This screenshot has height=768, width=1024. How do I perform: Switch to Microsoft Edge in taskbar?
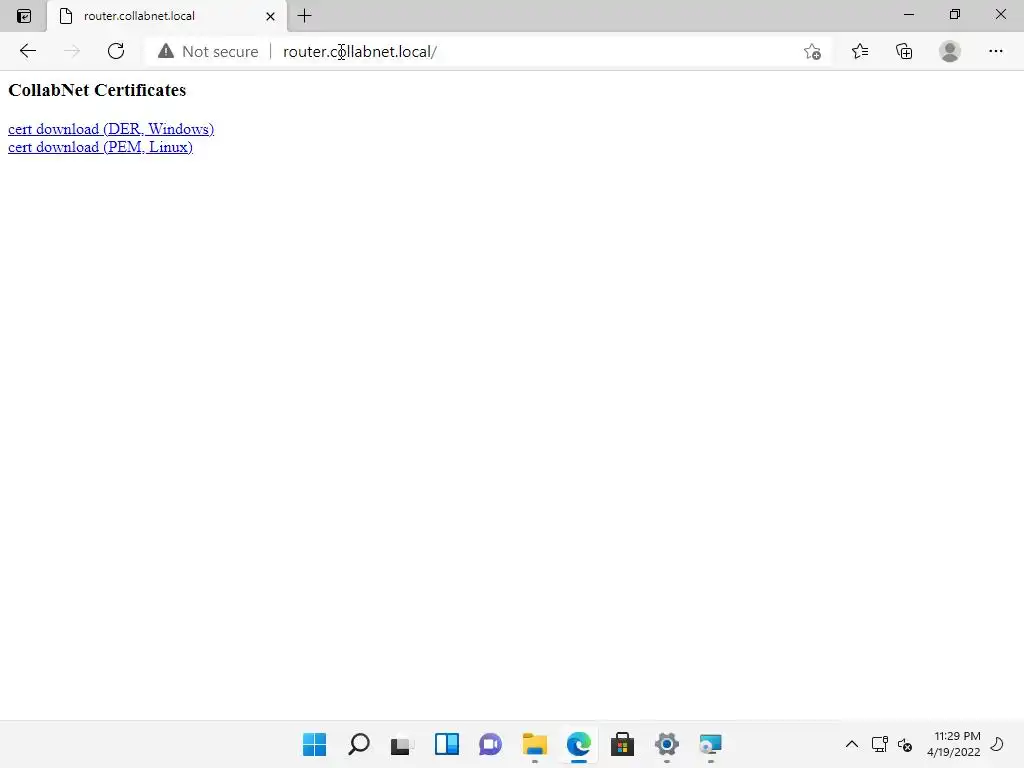(x=579, y=744)
